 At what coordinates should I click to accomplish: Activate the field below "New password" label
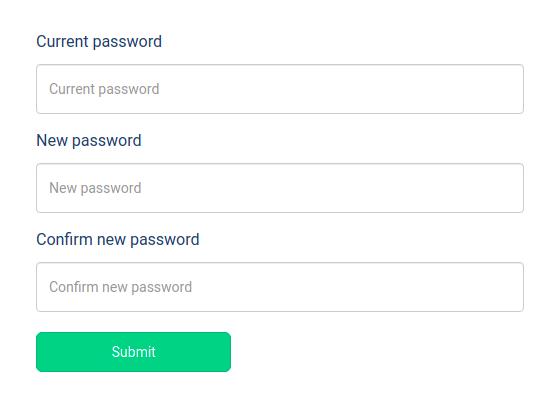click(280, 188)
